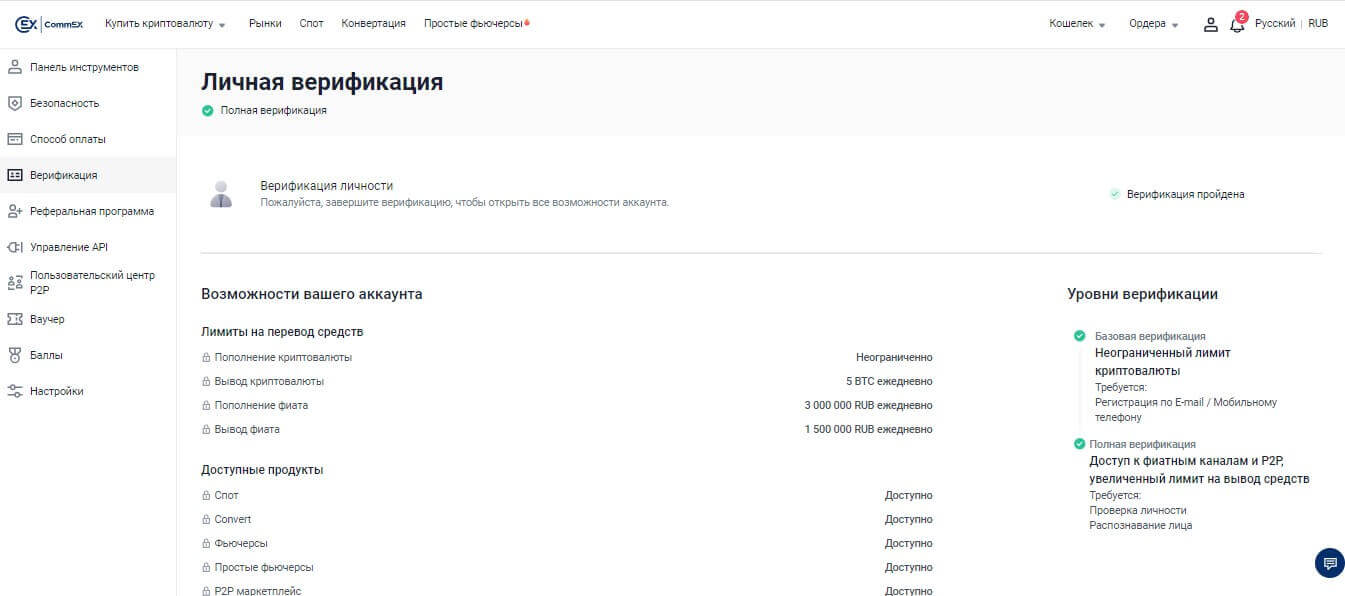1345x596 pixels.
Task: Click the API Management icon in sidebar
Action: tap(15, 247)
